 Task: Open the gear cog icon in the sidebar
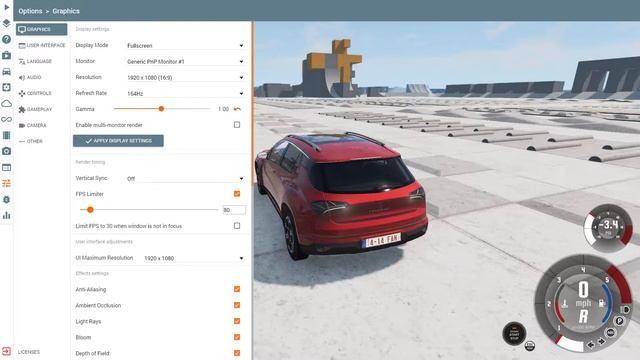pyautogui.click(x=7, y=200)
